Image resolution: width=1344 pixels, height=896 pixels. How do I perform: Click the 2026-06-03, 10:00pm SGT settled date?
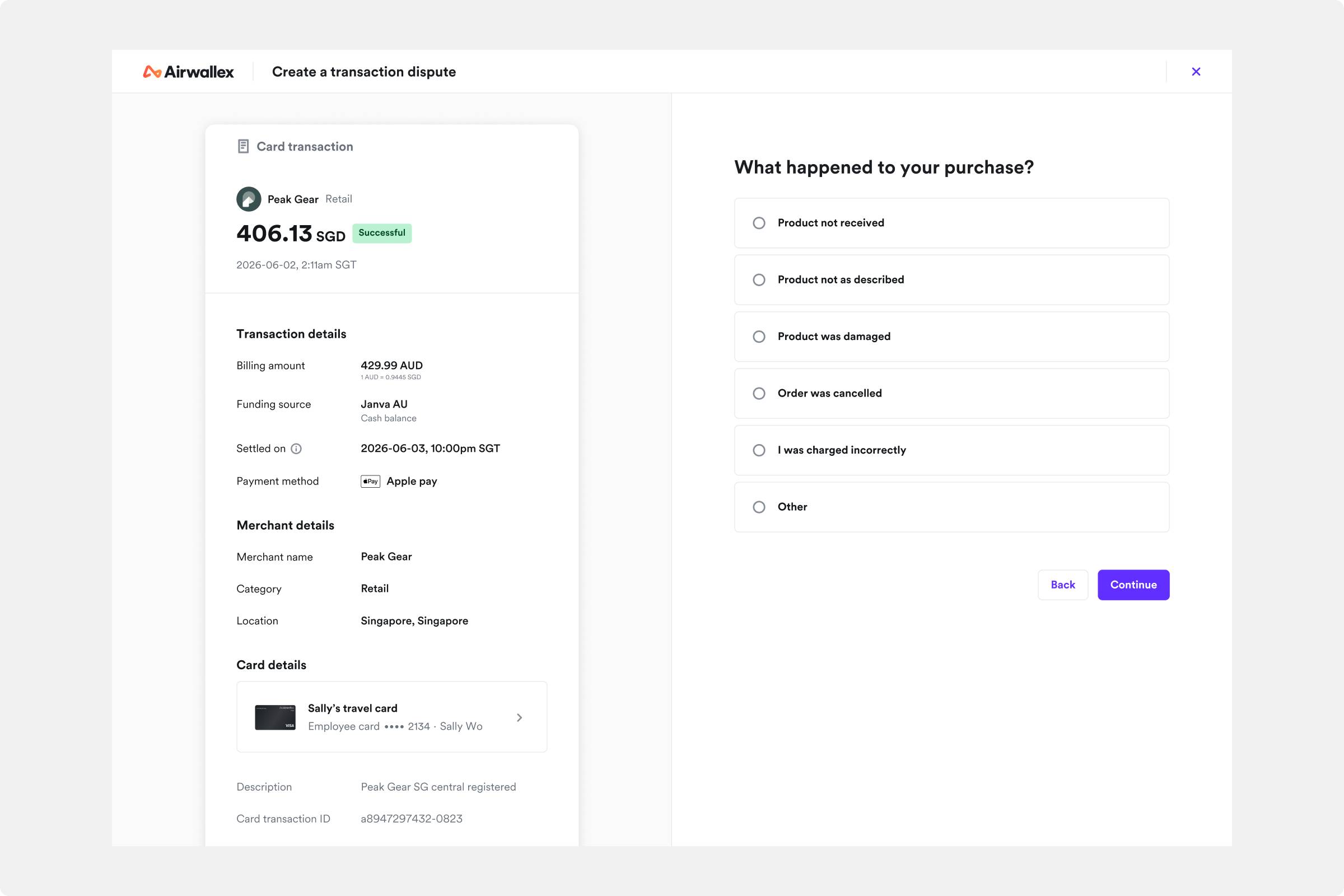coord(430,449)
